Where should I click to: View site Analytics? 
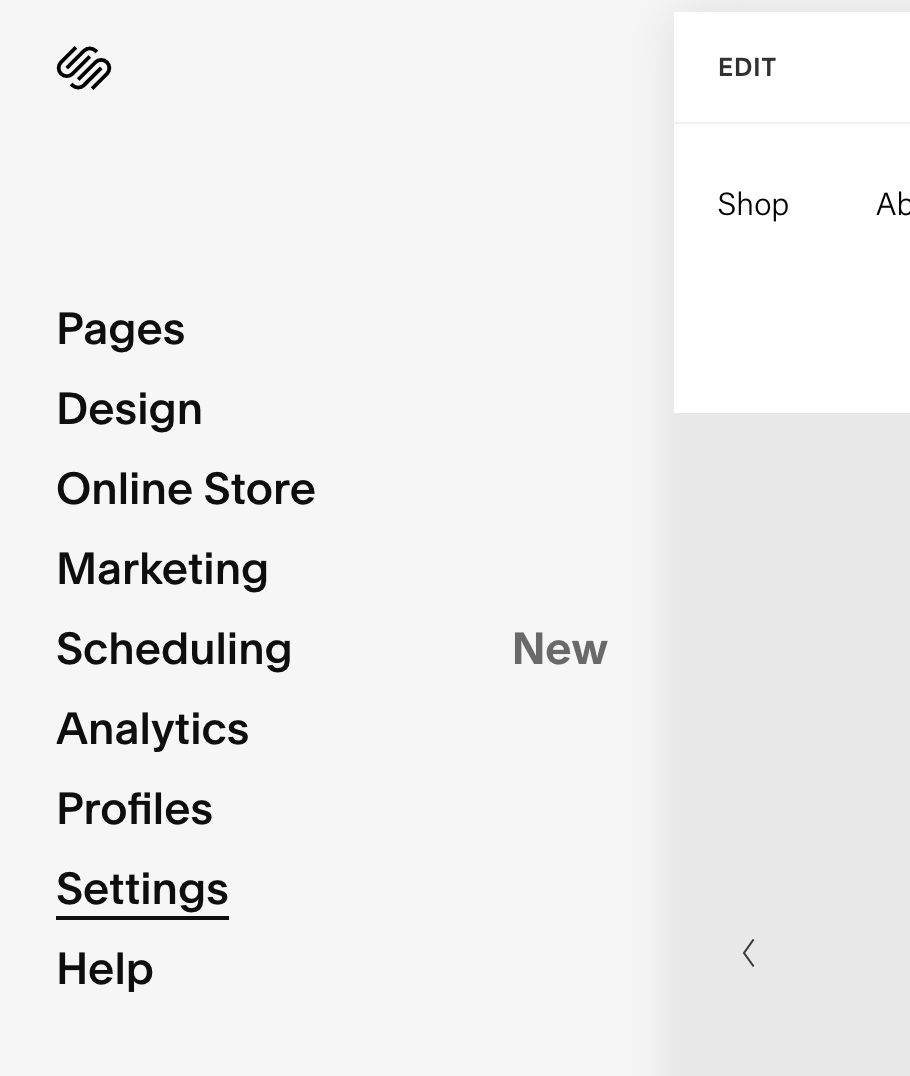tap(152, 728)
